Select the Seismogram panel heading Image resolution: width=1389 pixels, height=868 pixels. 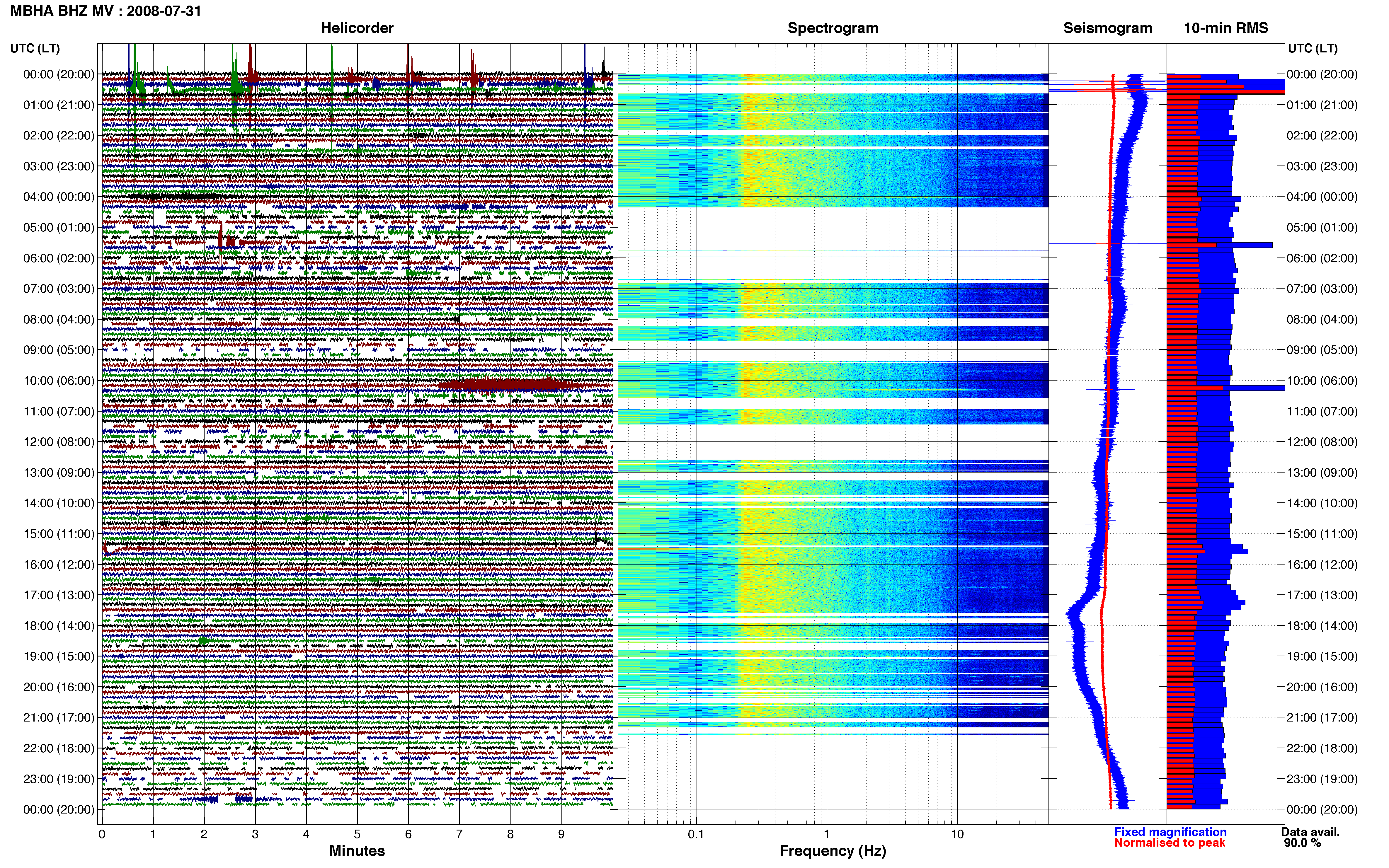(1108, 28)
